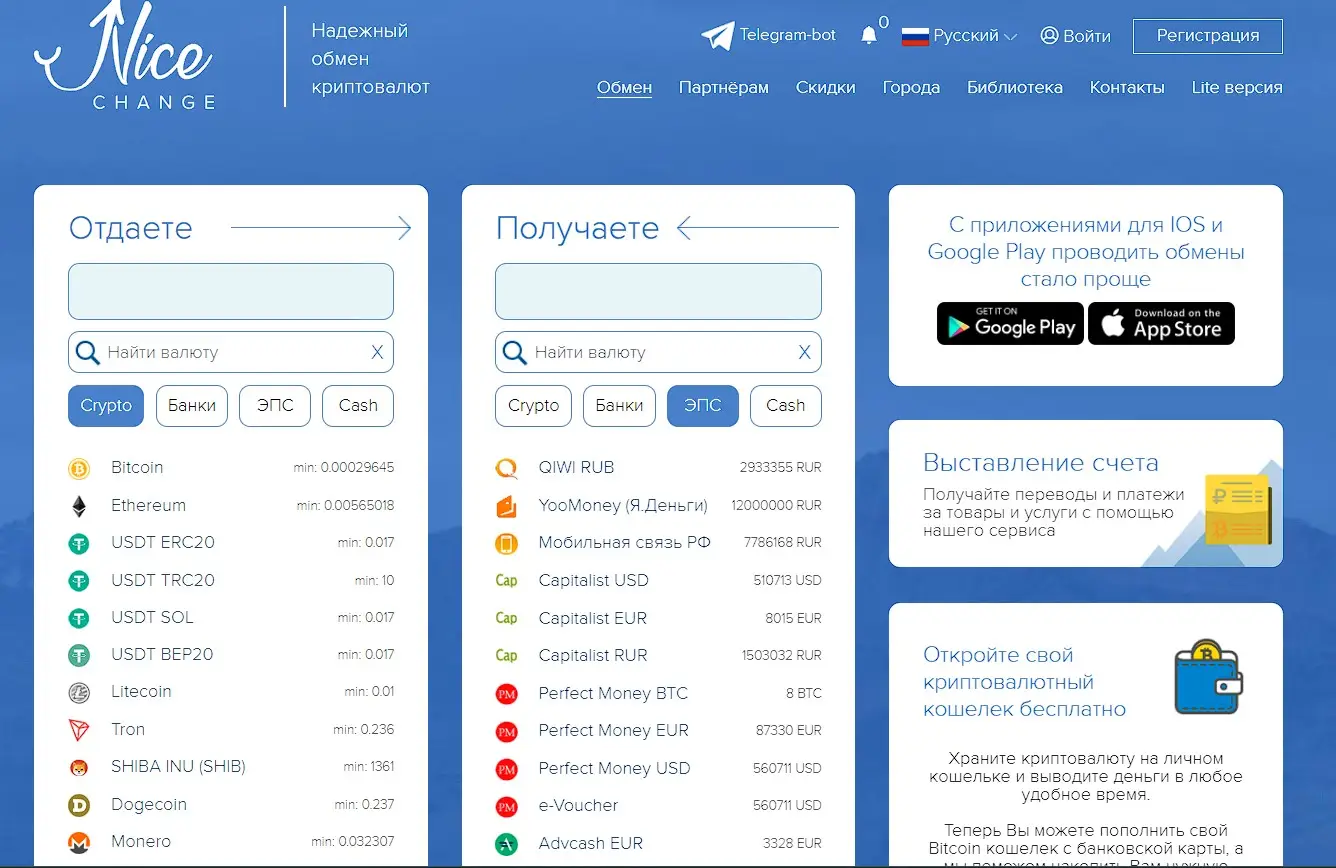Click the Capitalist USD Cap icon
The height and width of the screenshot is (868, 1336).
[507, 581]
